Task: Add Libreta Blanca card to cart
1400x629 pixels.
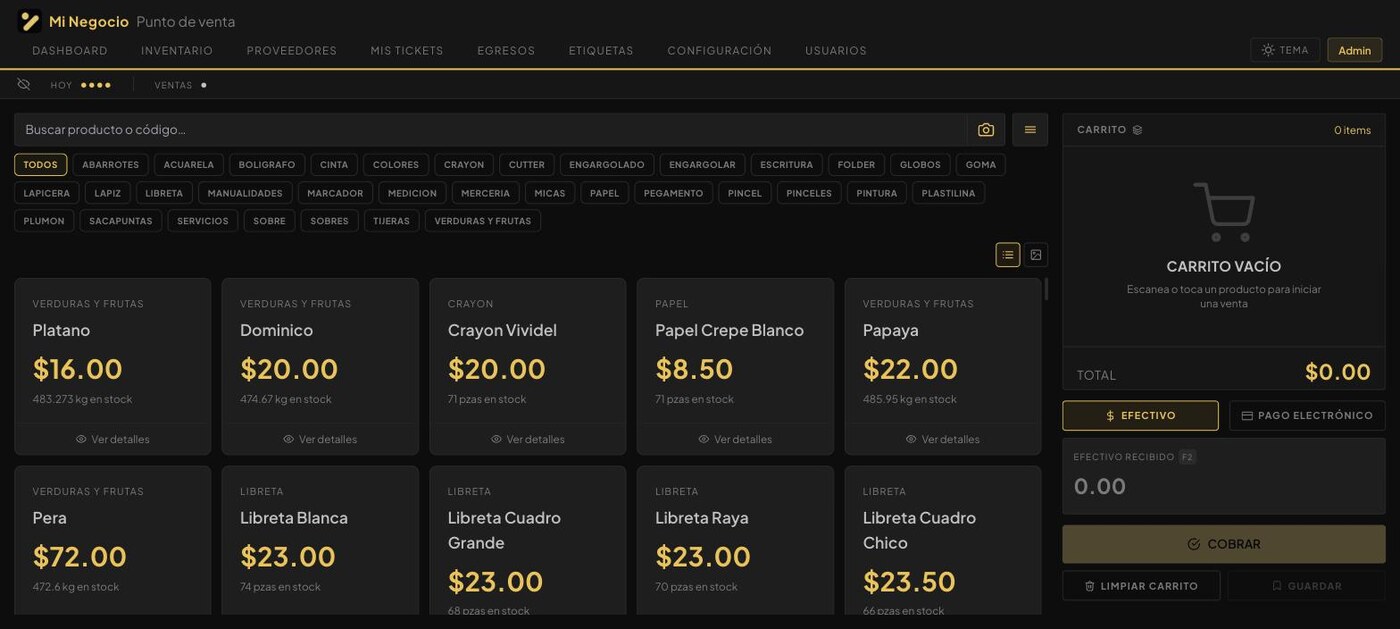Action: (320, 540)
